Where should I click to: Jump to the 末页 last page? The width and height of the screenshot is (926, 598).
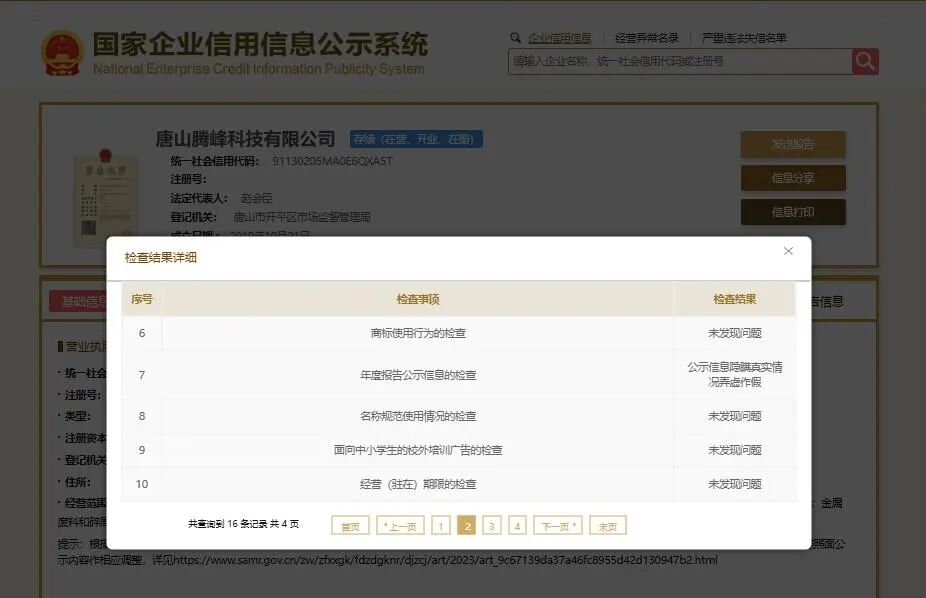[608, 524]
